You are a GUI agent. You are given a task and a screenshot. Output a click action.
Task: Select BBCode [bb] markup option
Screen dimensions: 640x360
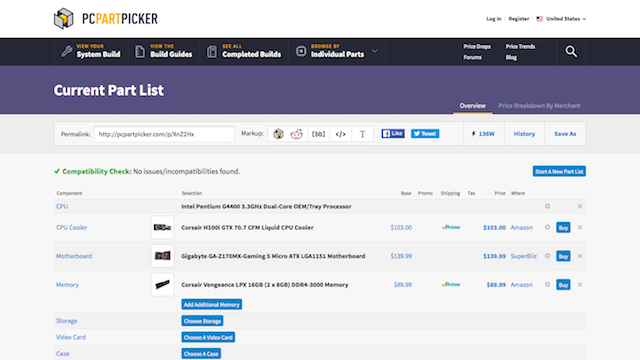tap(318, 134)
